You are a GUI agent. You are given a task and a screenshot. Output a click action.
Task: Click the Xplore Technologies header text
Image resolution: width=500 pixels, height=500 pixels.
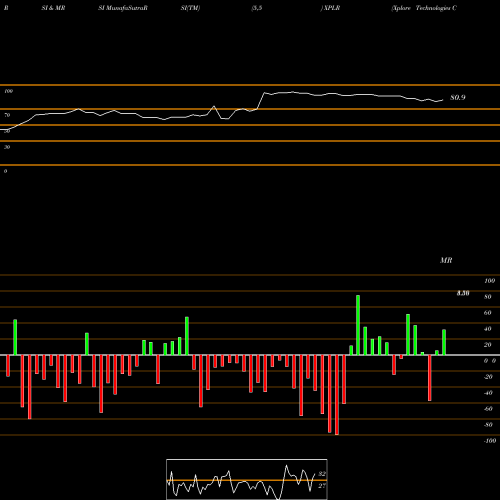point(424,8)
